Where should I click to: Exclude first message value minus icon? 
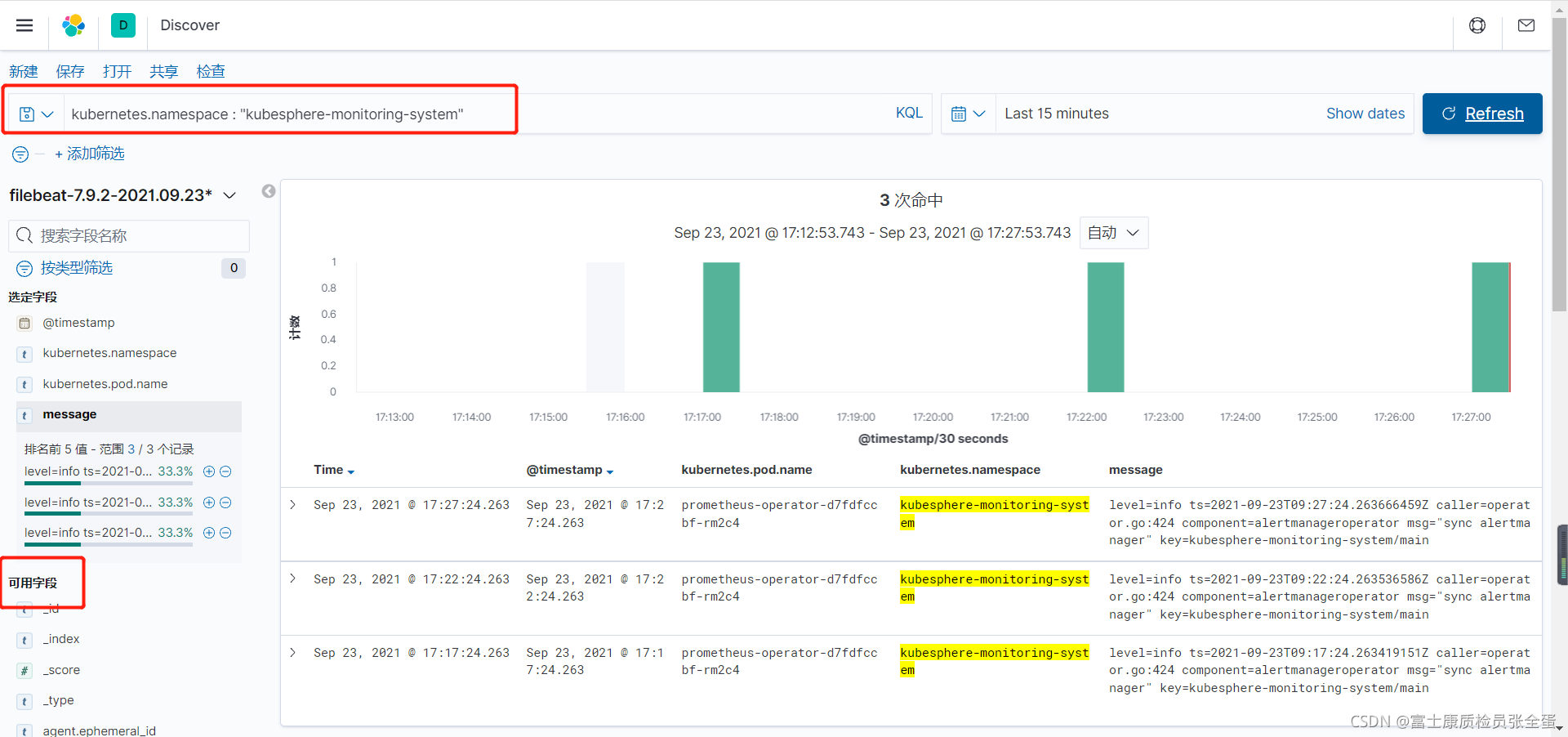coord(226,471)
